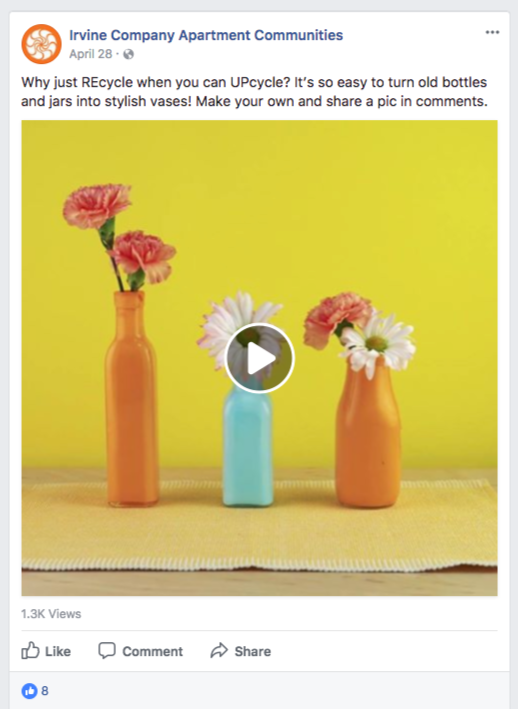Open Irvine Company Apartment Communities page link
Viewport: 518px width, 709px height.
pyautogui.click(x=206, y=35)
